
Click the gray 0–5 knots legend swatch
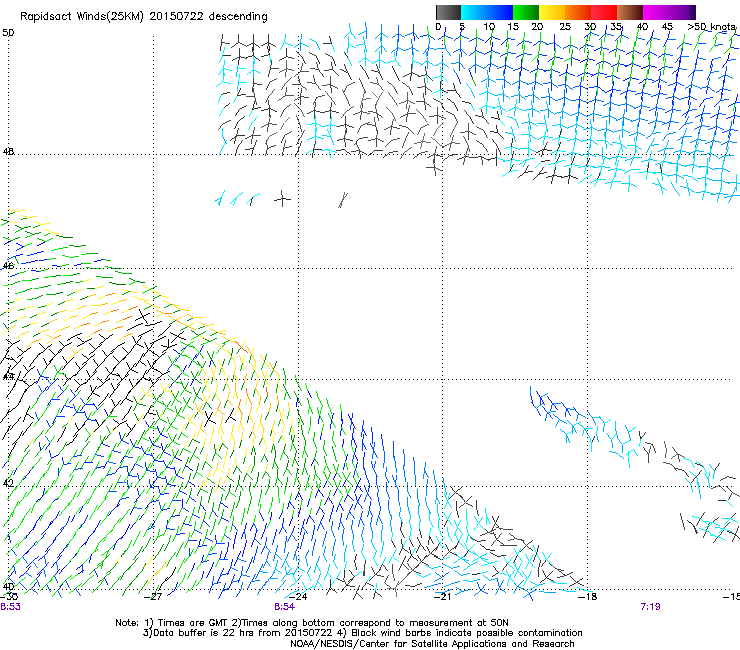448,12
